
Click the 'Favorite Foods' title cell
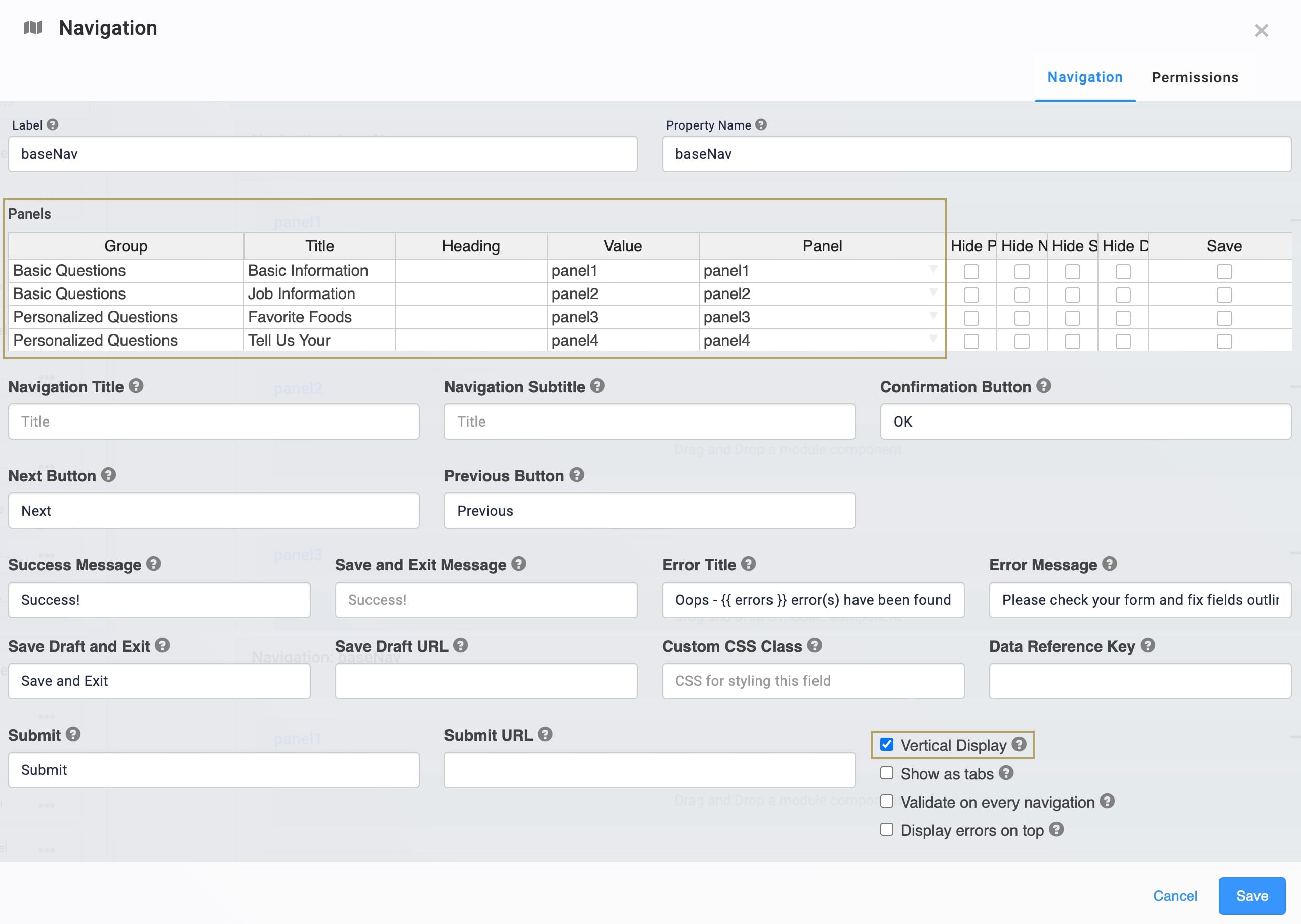tap(319, 317)
